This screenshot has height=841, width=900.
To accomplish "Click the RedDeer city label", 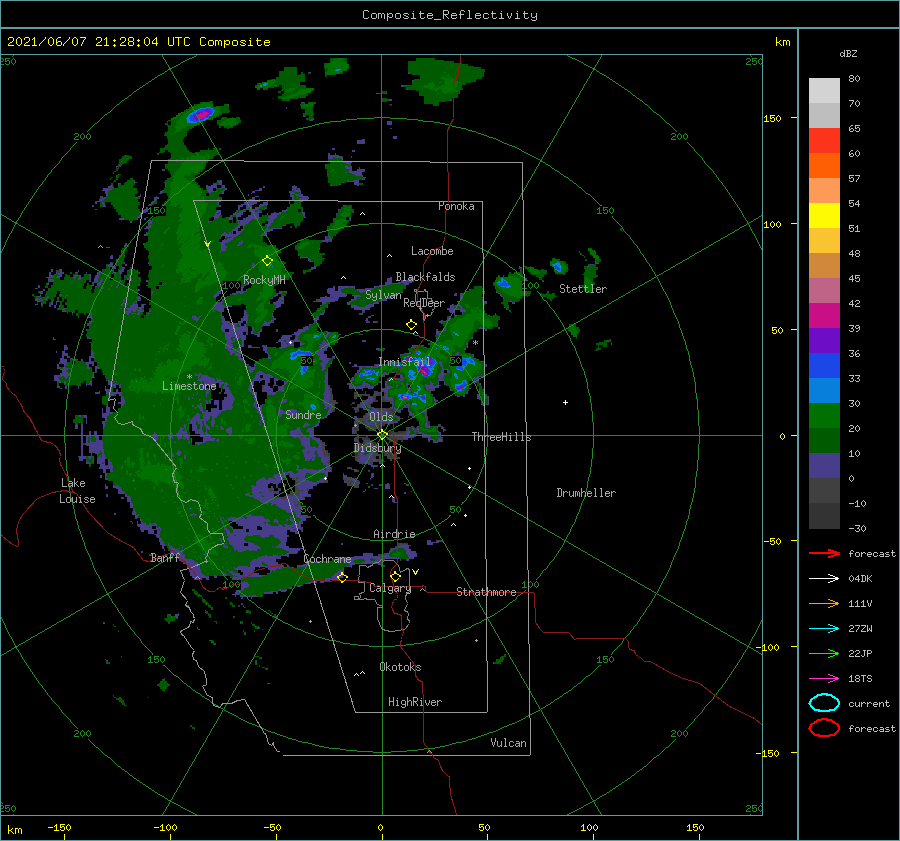I will [x=424, y=303].
